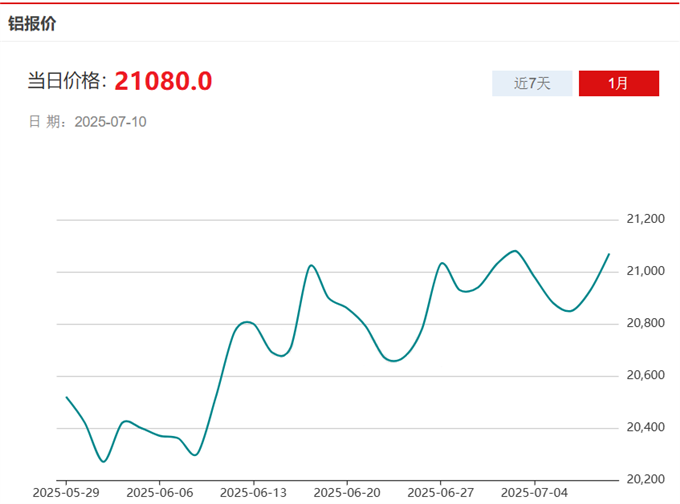Click the red price value 21080.0
Viewport: 680px width, 504px height.
click(x=163, y=81)
